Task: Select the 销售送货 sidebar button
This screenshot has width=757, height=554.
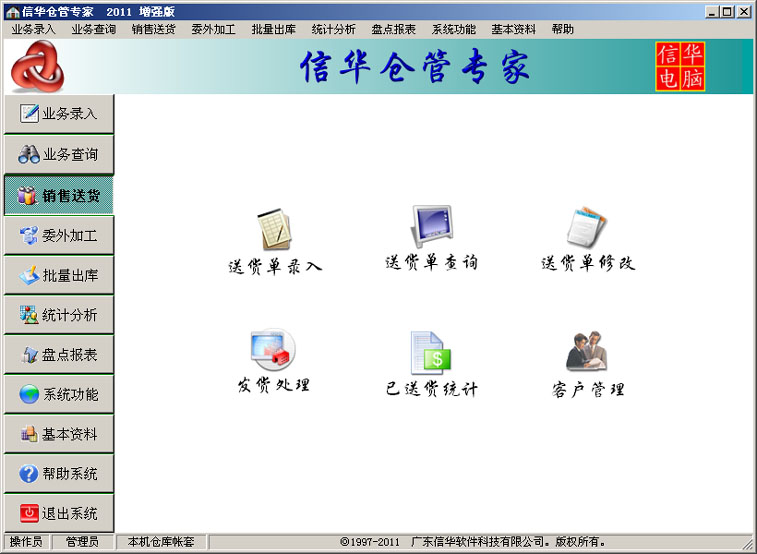Action: click(x=59, y=195)
